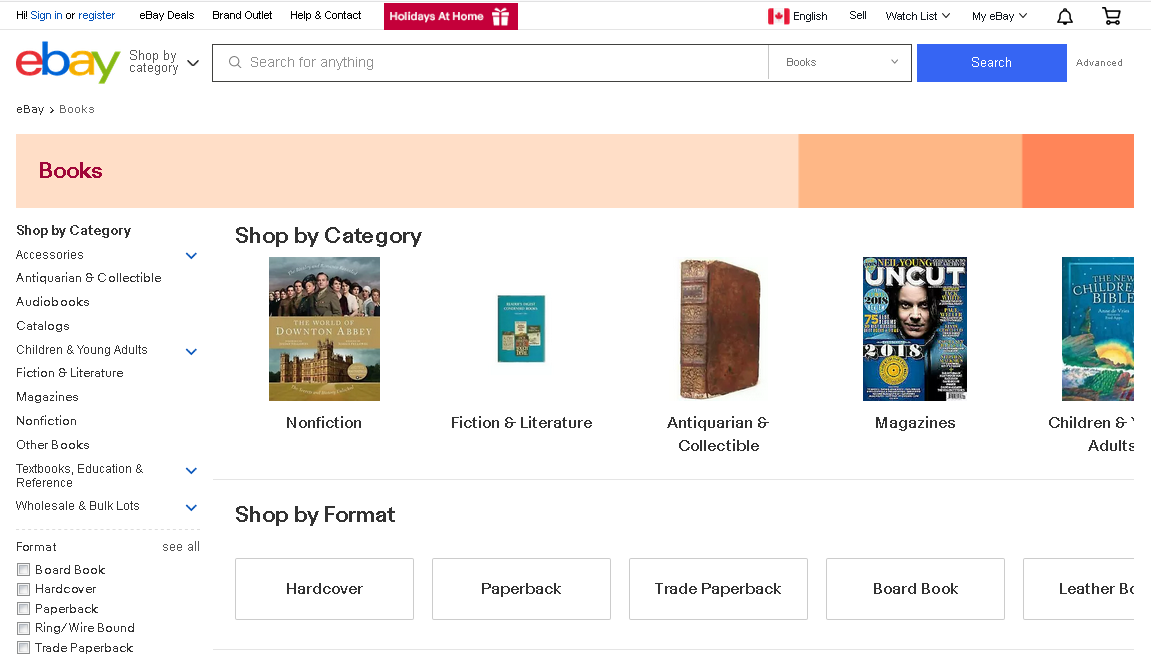Screen dimensions: 1151x667
Task: Click the Canadian flag language icon
Action: pyautogui.click(x=778, y=16)
